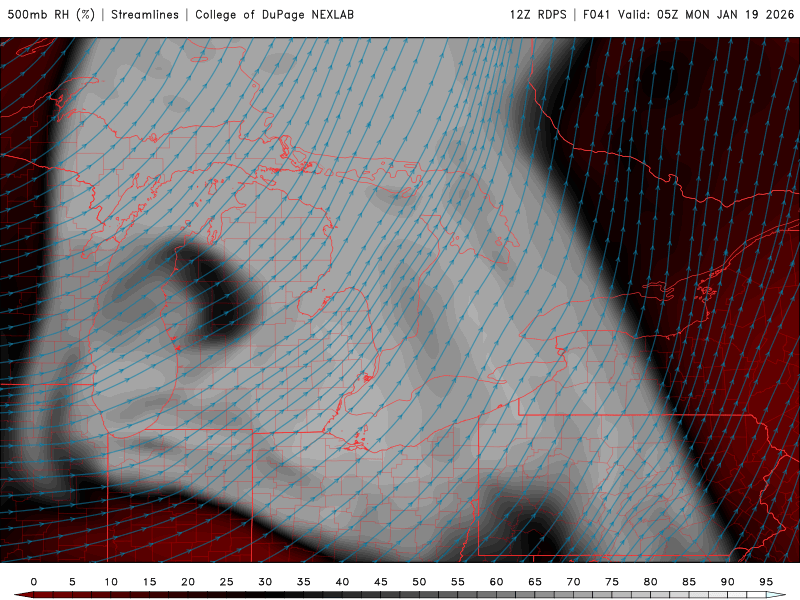Click the "College of DuPage NEXLAB" text
800x600 pixels.
point(274,15)
